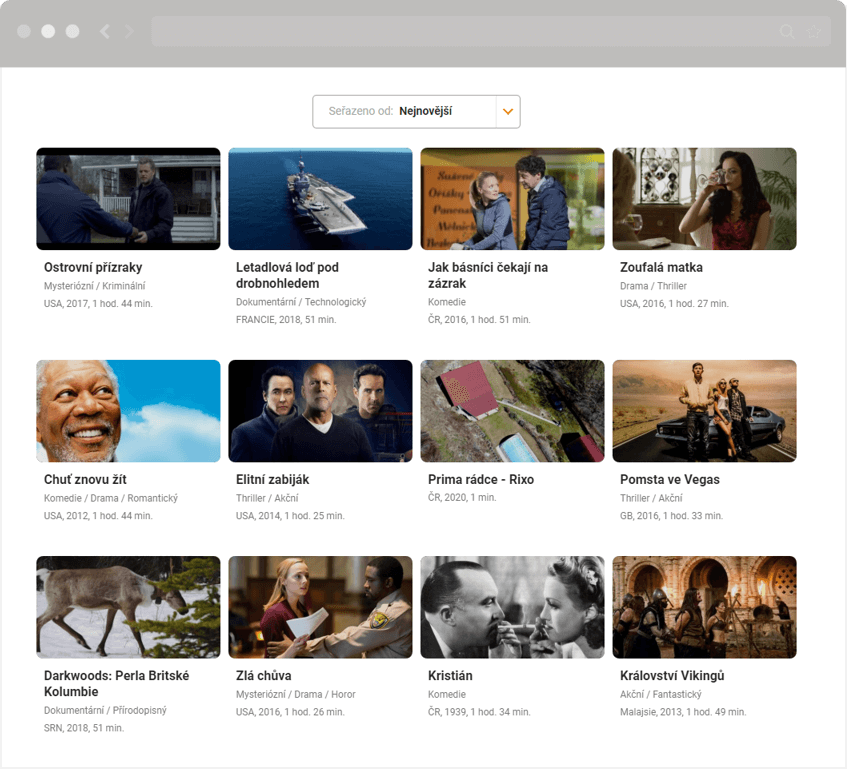
Task: Click text Malajsie, 2013, 1 hod. 49 min.
Action: pyautogui.click(x=683, y=712)
